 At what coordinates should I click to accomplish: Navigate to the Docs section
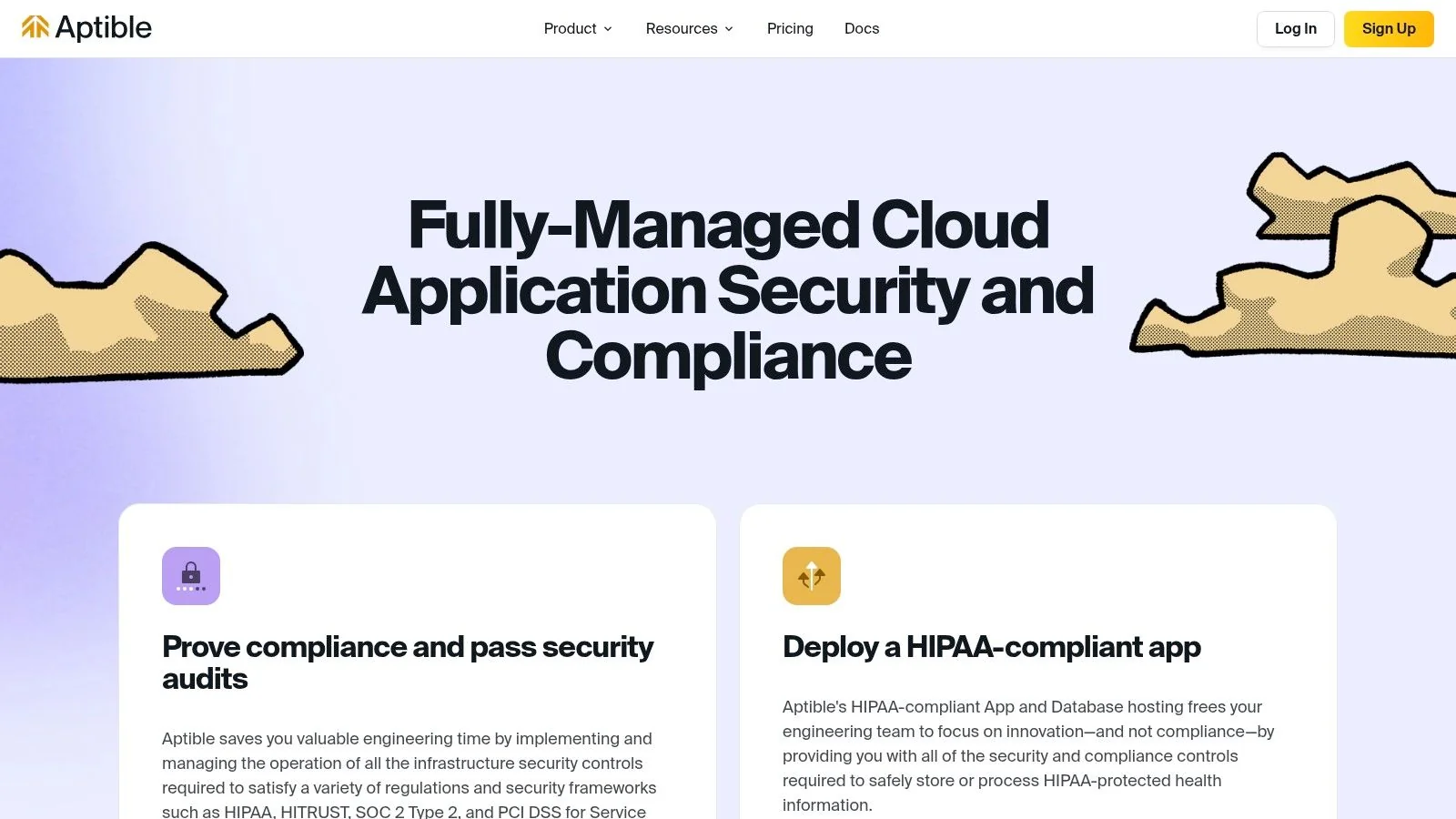(861, 28)
